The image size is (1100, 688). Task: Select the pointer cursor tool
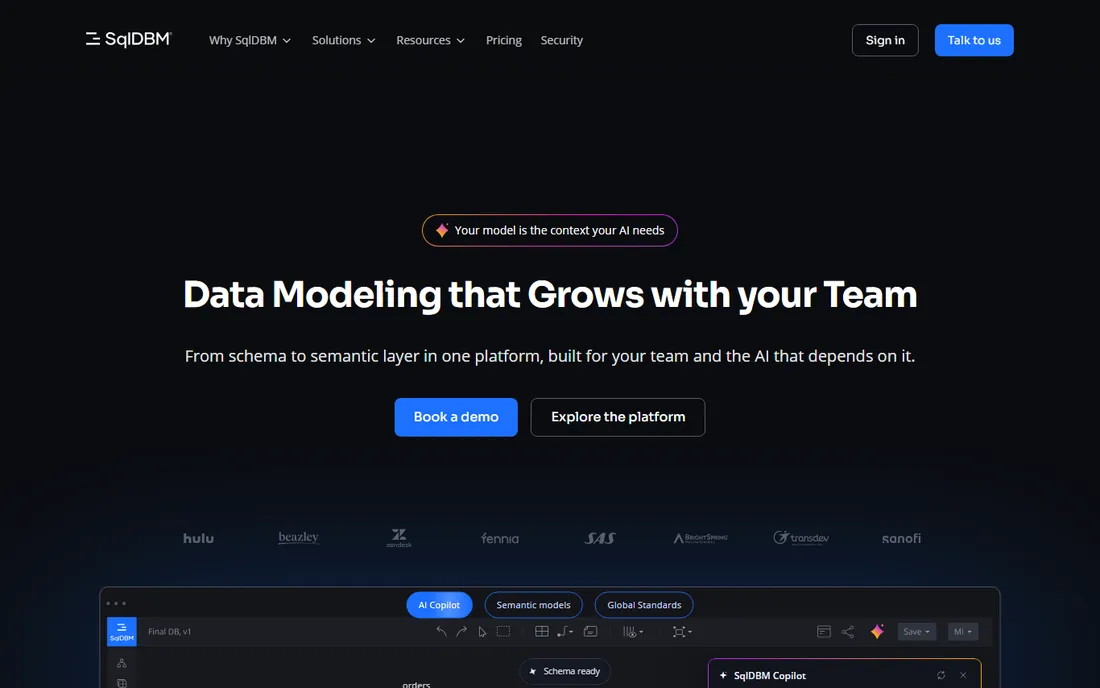coord(482,632)
